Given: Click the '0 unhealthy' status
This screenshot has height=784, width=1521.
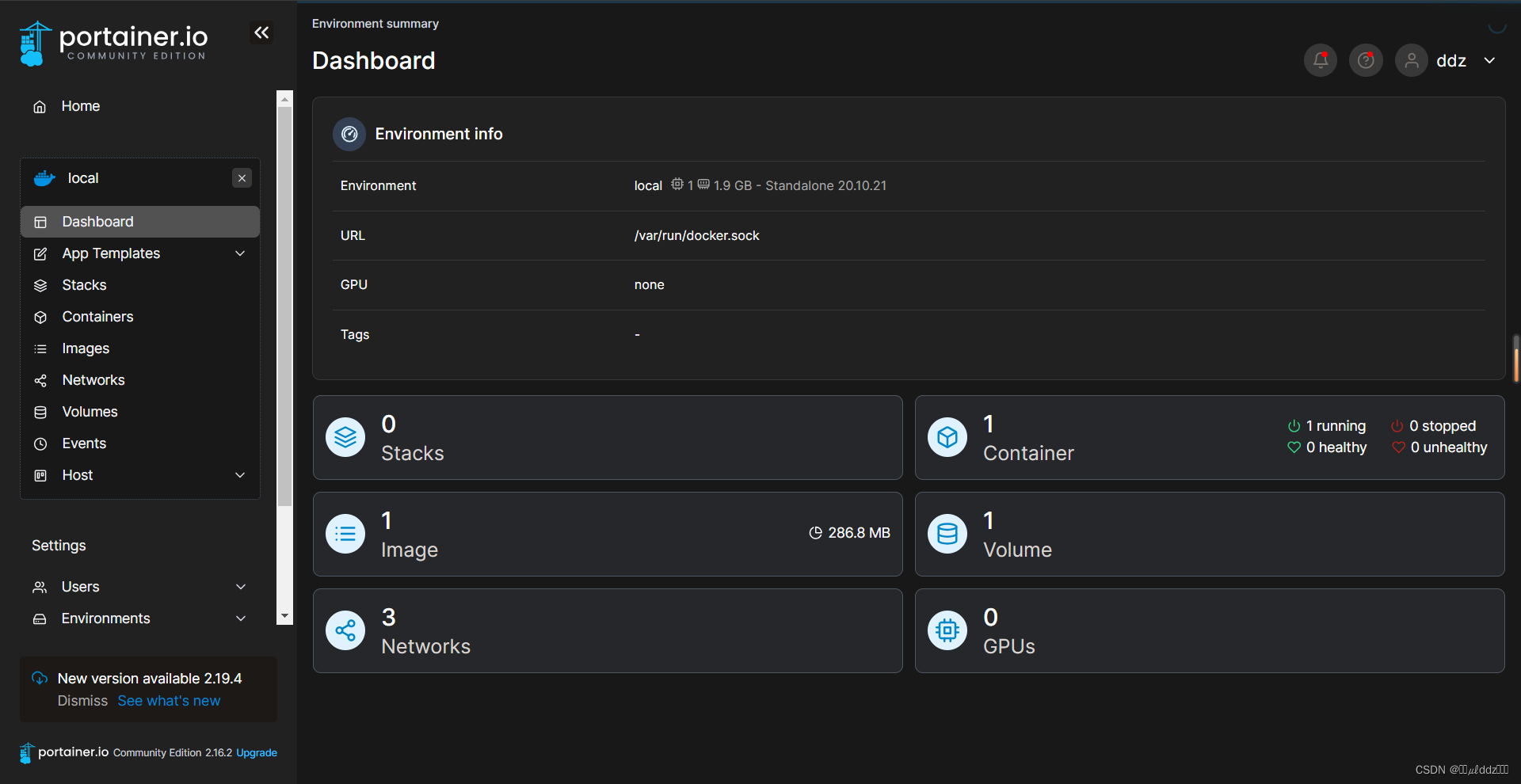Looking at the screenshot, I should [x=1440, y=447].
